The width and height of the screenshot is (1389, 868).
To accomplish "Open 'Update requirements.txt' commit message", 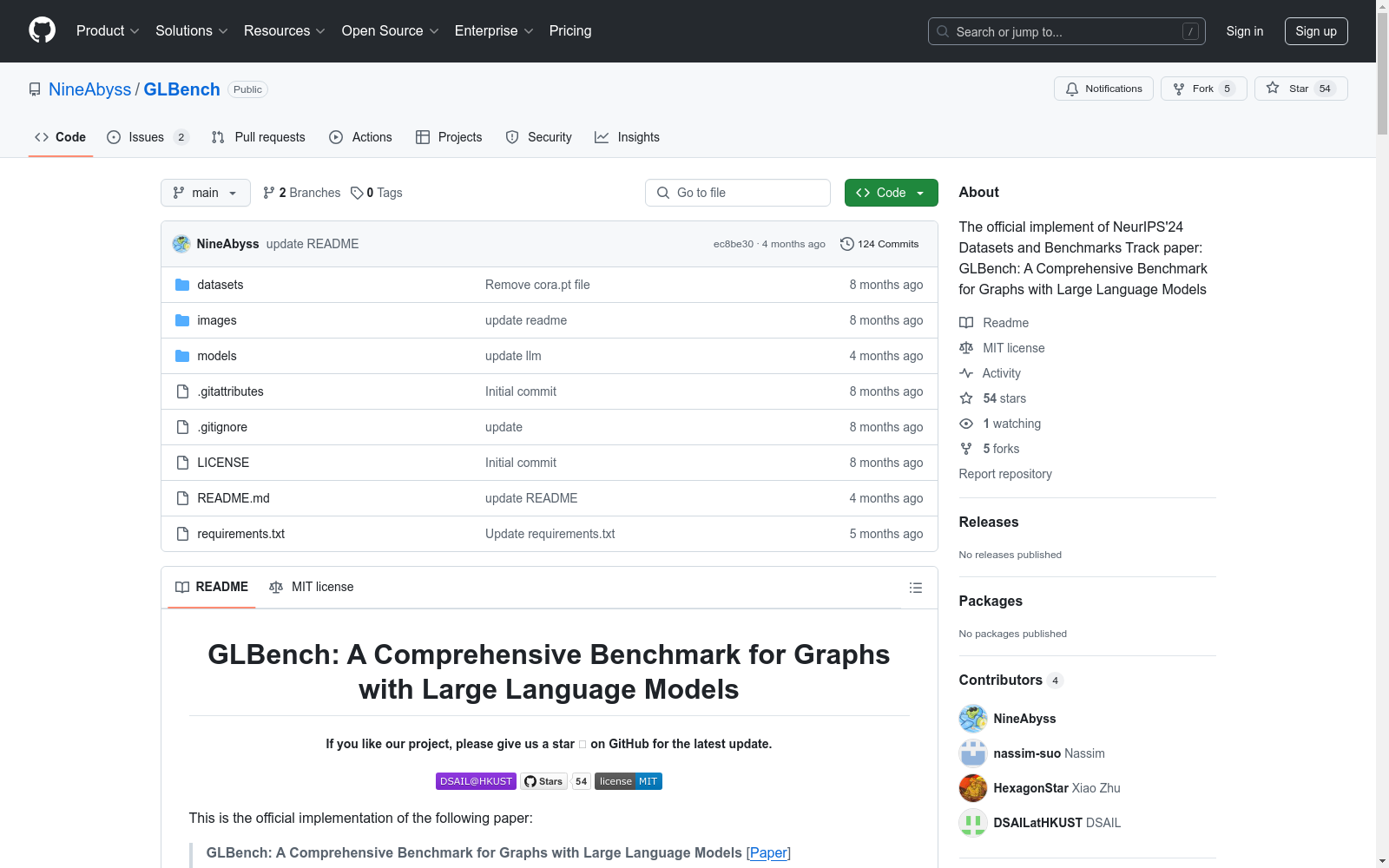I will click(550, 534).
